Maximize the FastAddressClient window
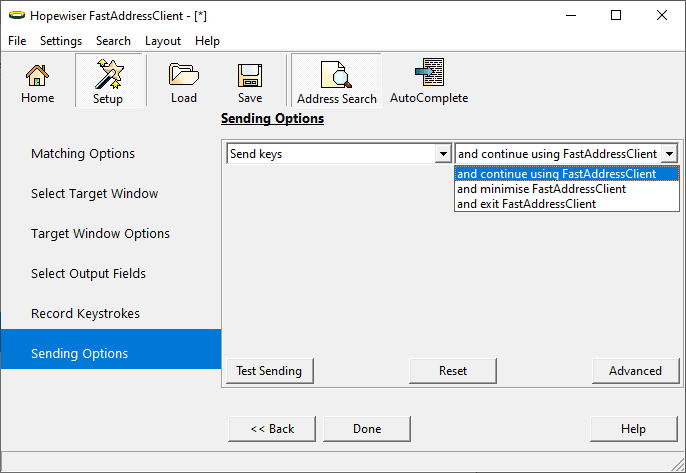Viewport: 686px width, 473px height. click(x=616, y=15)
